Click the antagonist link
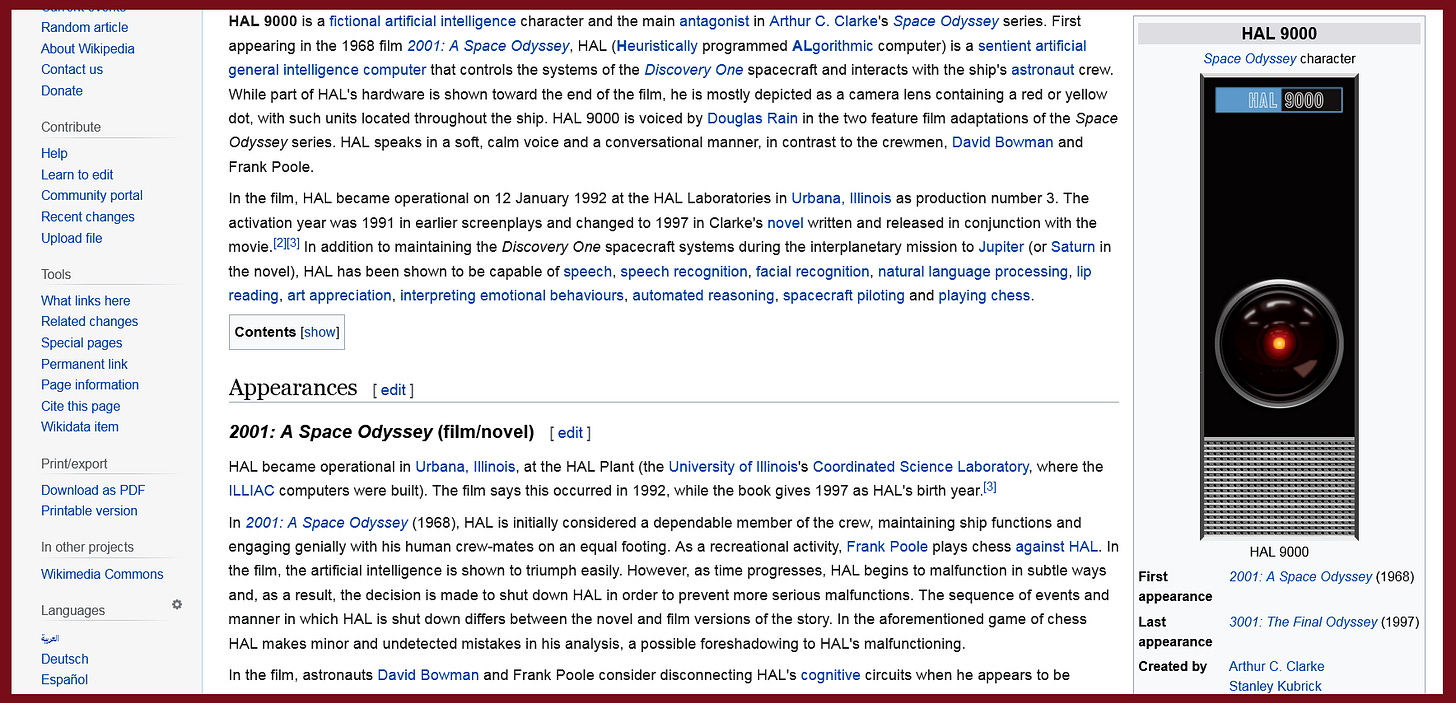This screenshot has height=703, width=1456. click(716, 21)
